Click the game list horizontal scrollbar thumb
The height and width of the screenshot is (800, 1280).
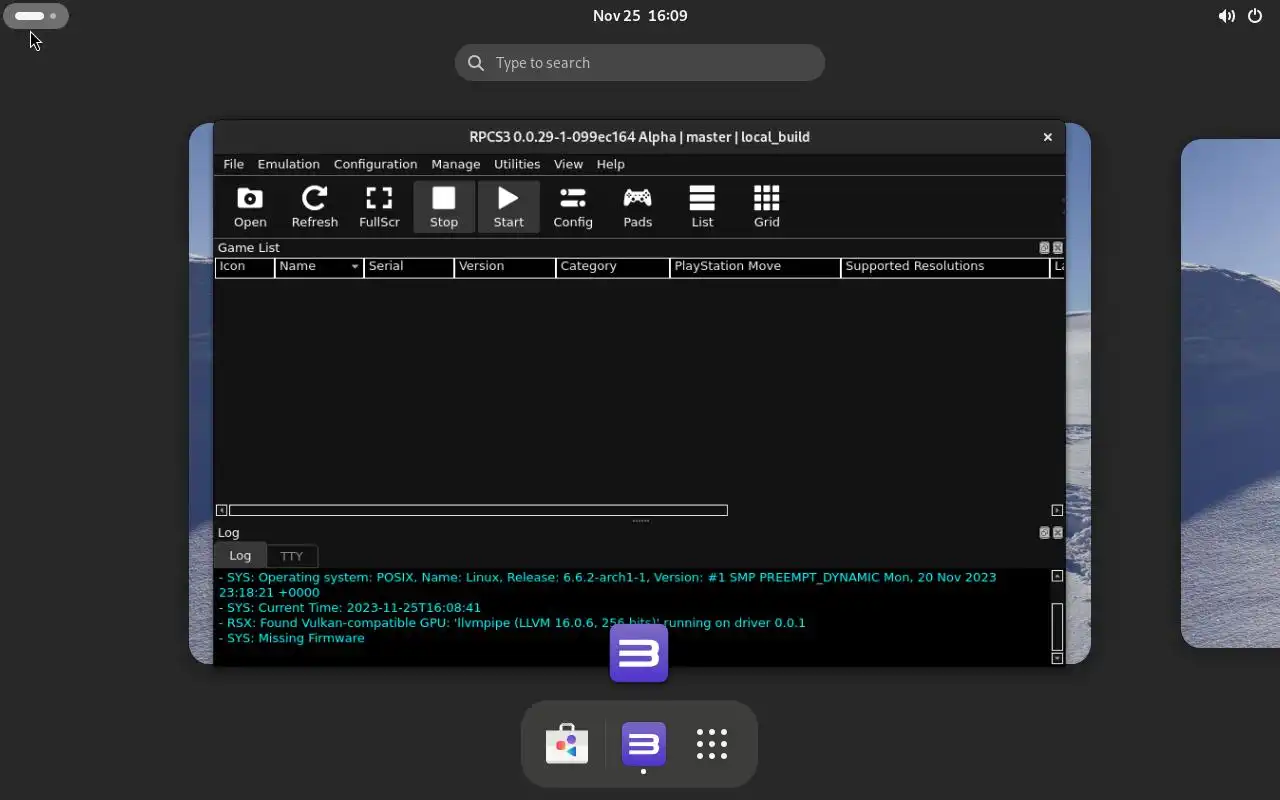pos(478,510)
